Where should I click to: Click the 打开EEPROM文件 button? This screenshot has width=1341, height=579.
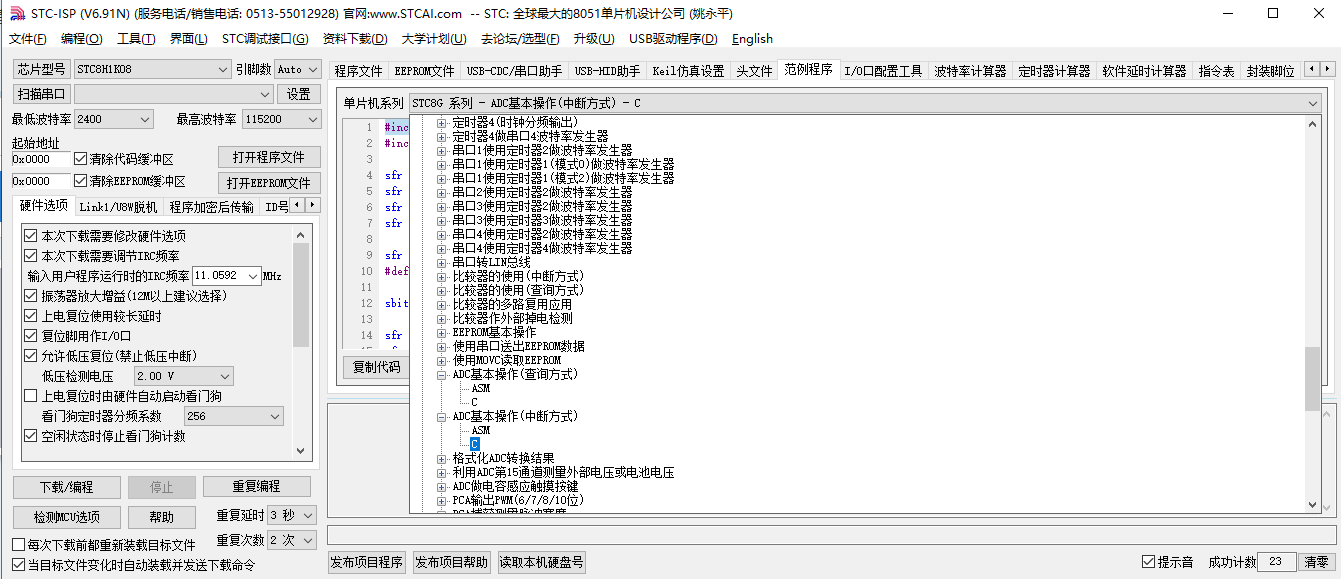pos(269,183)
